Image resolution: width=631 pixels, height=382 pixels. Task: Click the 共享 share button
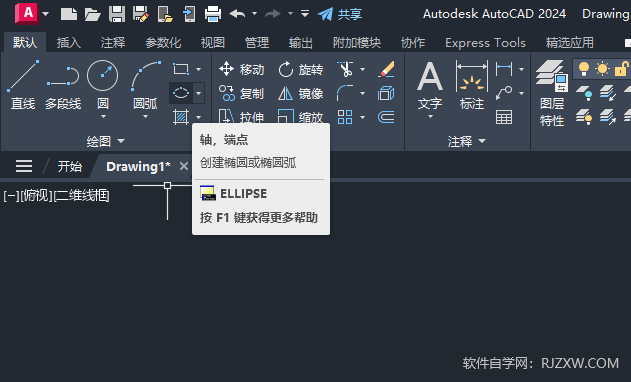pos(340,14)
